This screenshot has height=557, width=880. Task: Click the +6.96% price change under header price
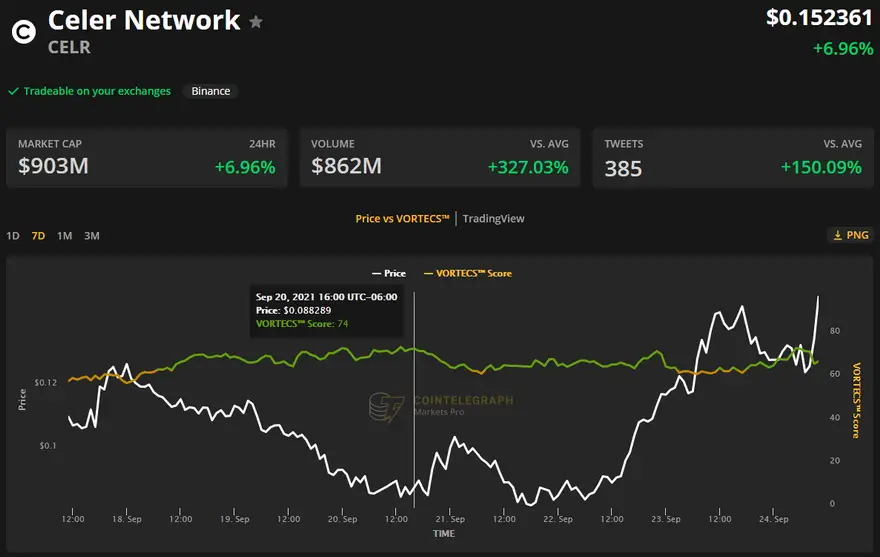coord(843,49)
